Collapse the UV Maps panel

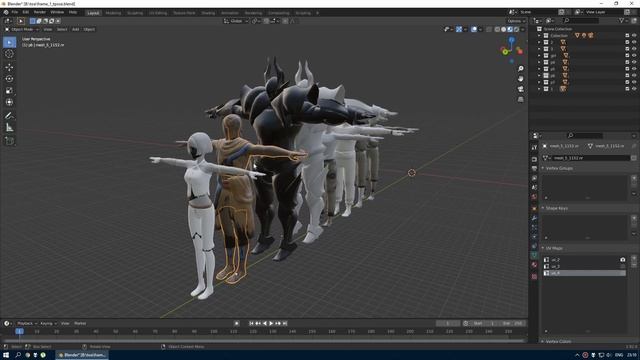(x=543, y=248)
